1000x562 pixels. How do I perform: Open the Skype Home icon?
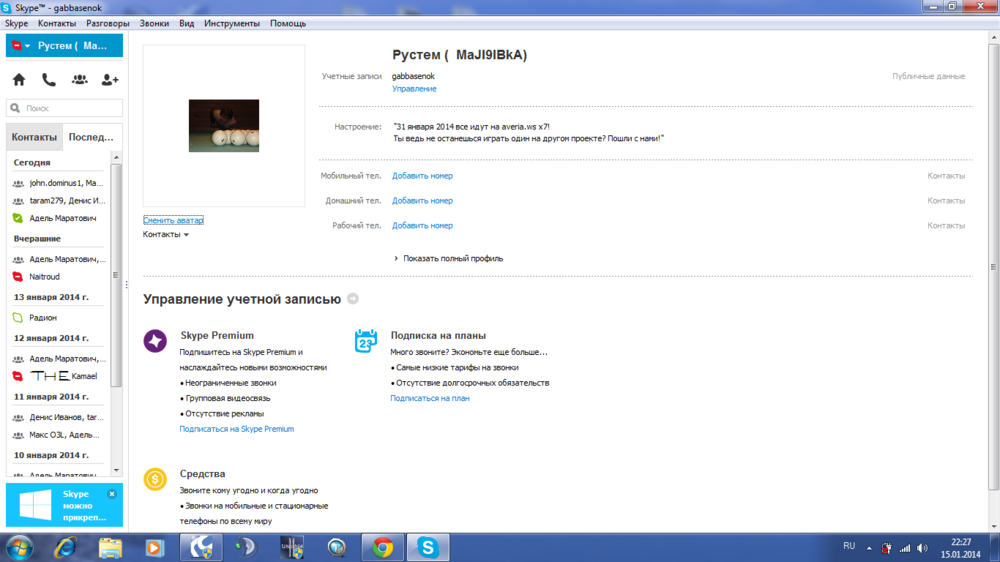[x=19, y=80]
